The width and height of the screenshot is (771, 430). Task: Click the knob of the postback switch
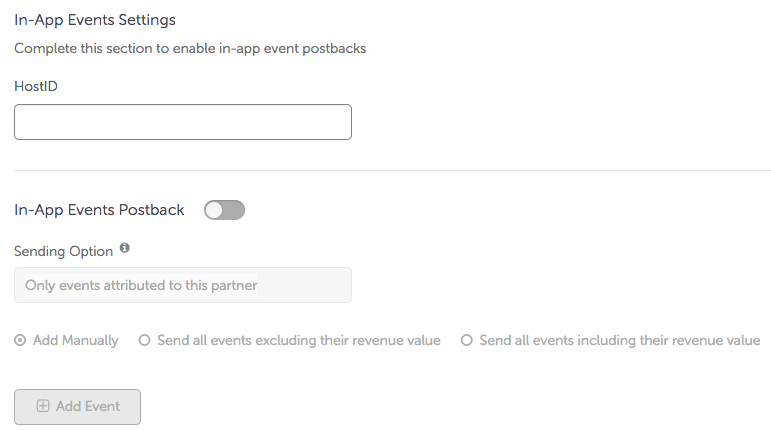point(214,210)
